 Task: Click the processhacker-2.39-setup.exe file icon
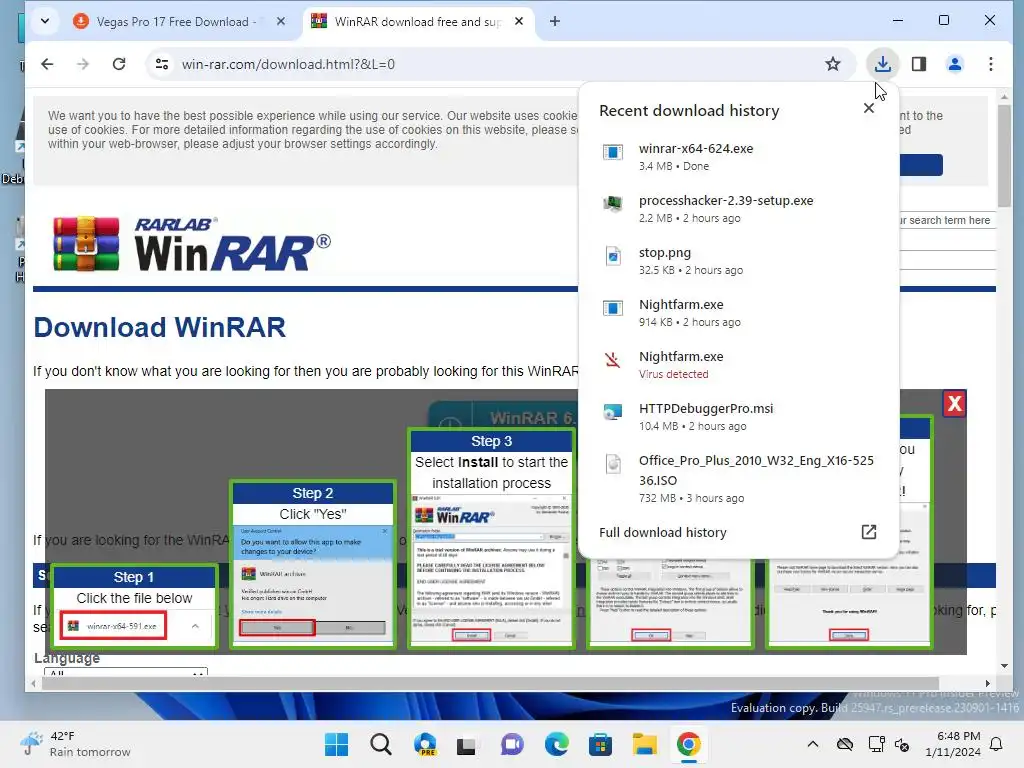click(x=612, y=204)
